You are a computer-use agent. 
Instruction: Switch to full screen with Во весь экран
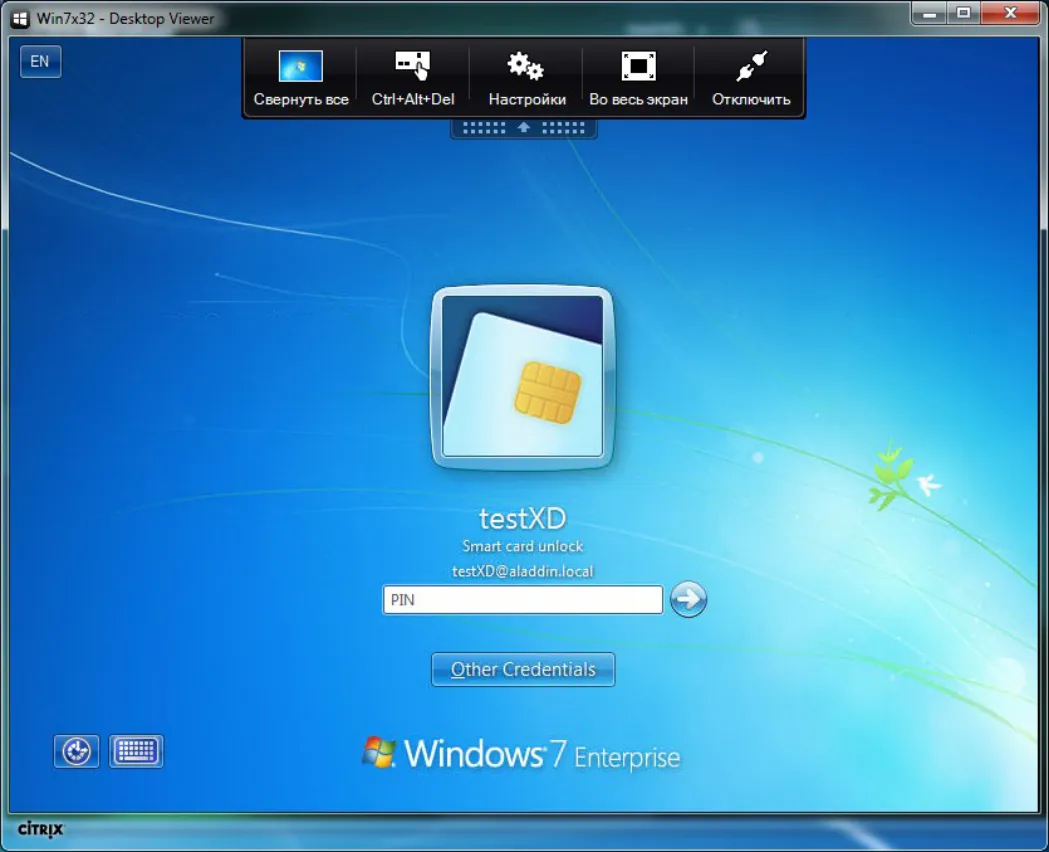[638, 78]
